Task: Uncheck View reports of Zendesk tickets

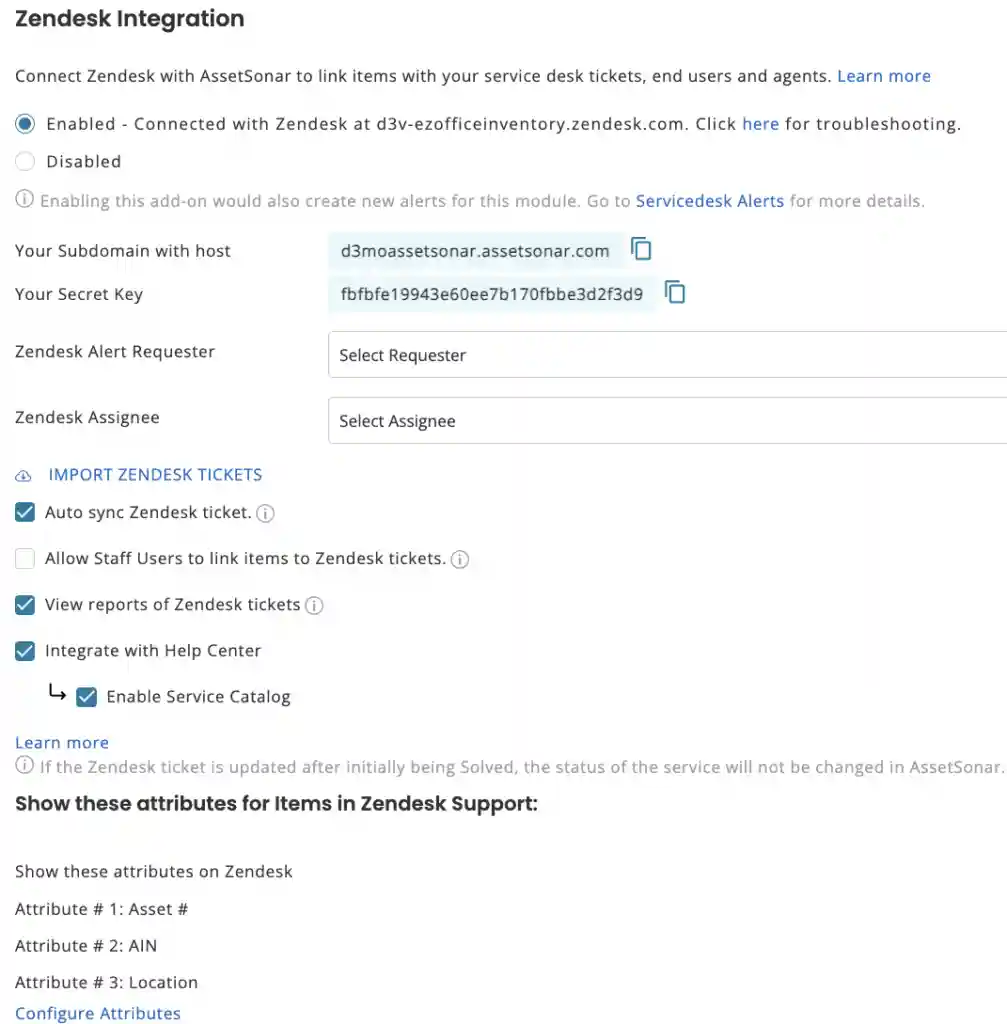Action: point(25,605)
